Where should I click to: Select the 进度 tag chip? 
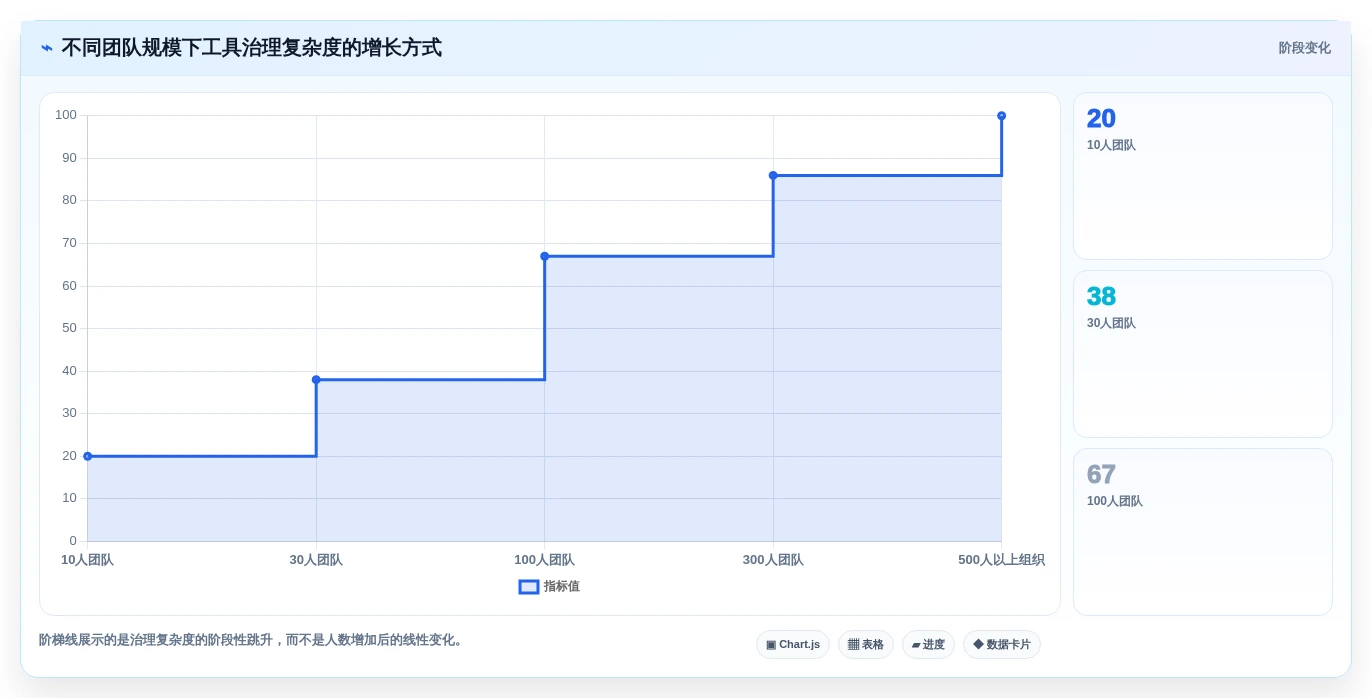[x=928, y=645]
